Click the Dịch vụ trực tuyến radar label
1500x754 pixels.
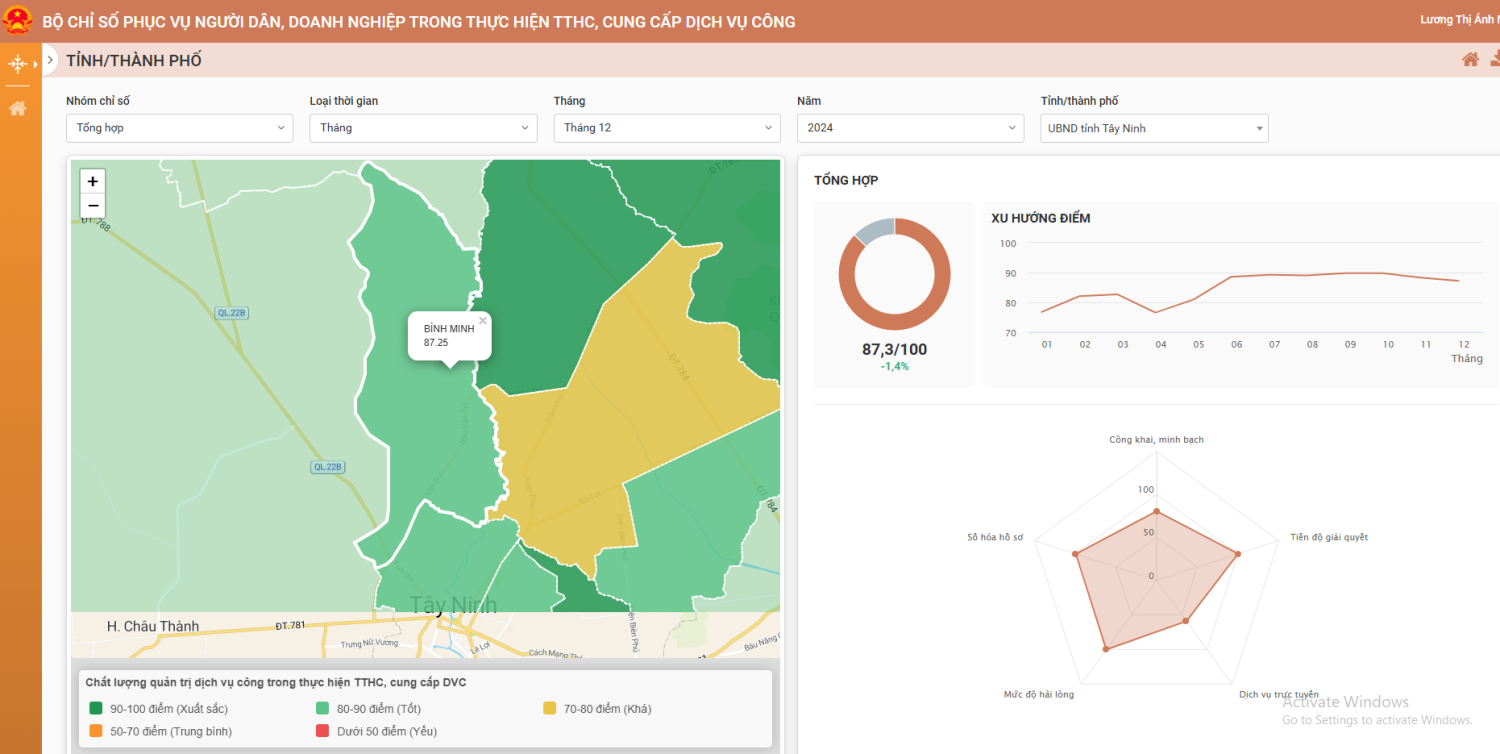coord(1278,694)
